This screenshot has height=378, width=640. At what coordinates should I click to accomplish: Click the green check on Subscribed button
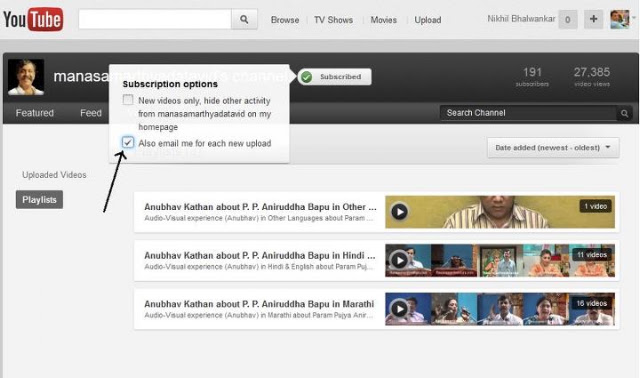[x=307, y=77]
